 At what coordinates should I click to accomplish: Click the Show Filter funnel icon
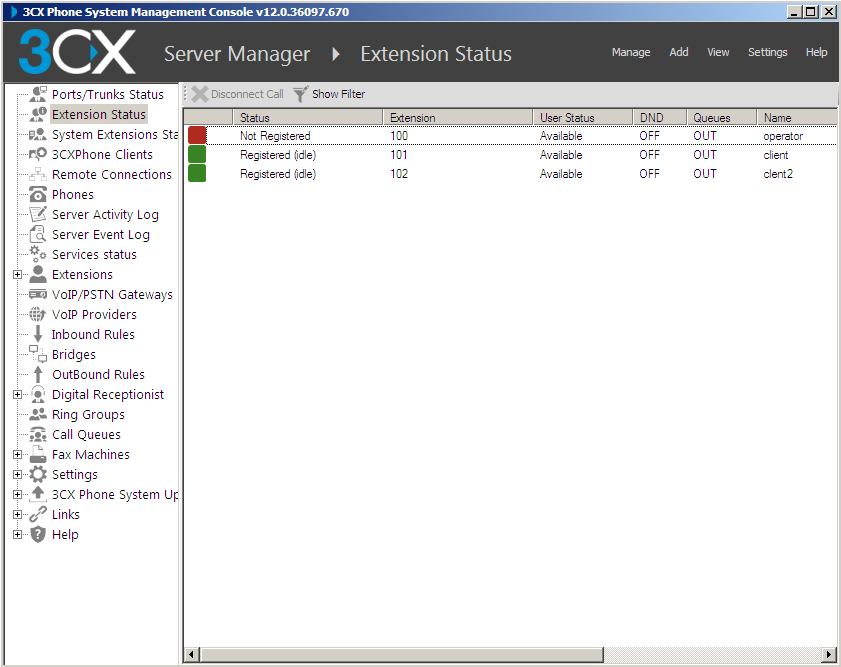click(300, 94)
